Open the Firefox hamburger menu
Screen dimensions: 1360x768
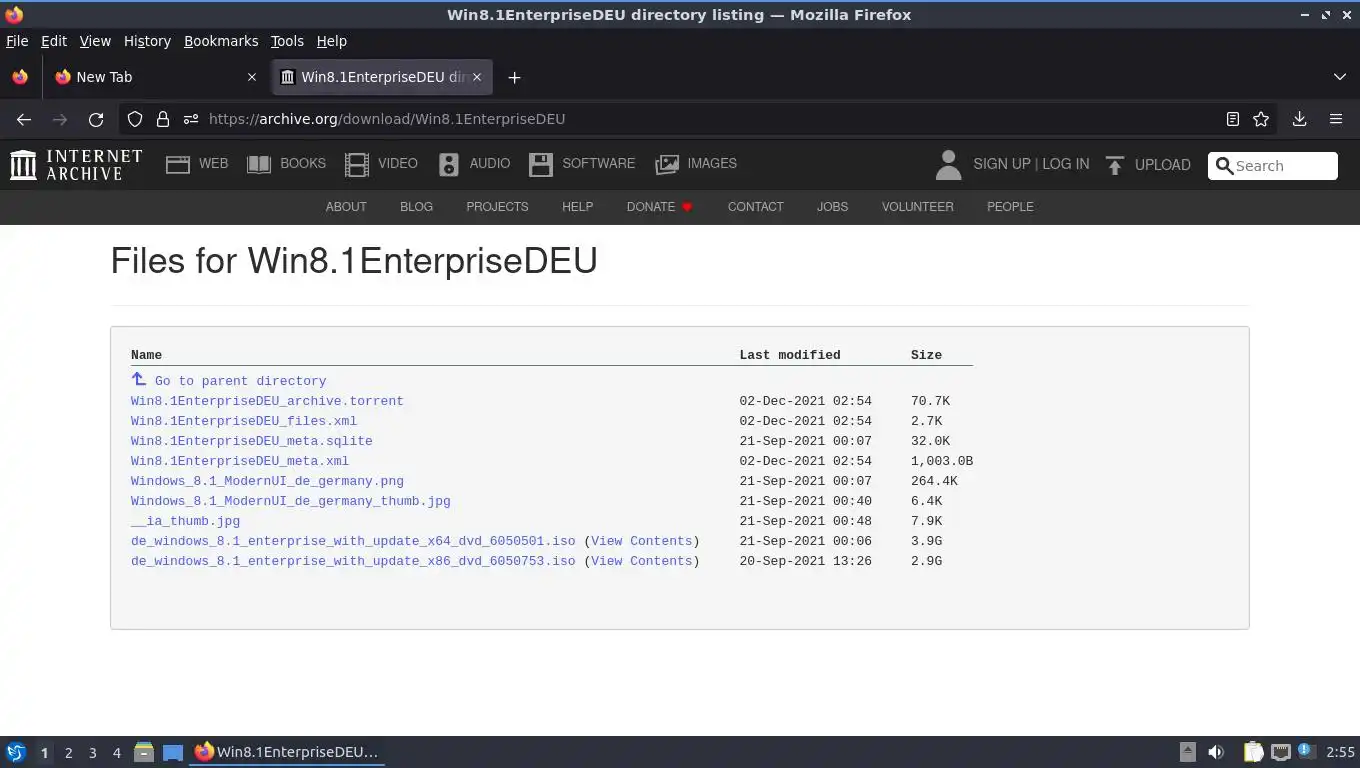[x=1336, y=119]
